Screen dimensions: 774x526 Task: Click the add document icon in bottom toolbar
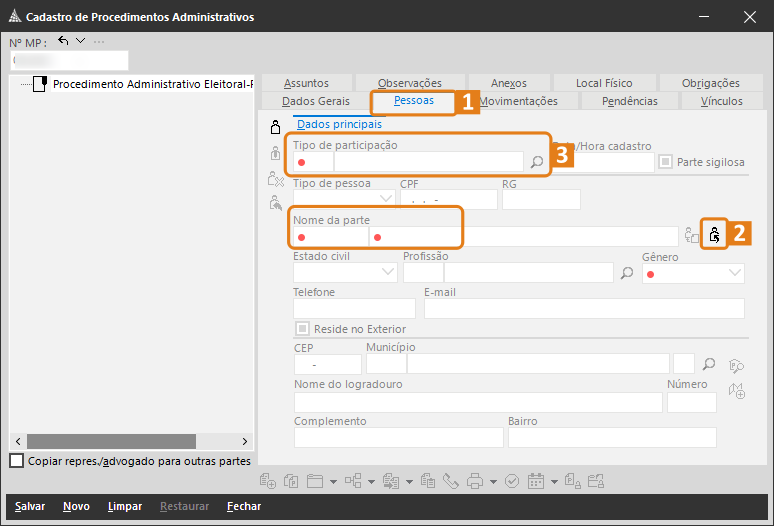pos(268,481)
